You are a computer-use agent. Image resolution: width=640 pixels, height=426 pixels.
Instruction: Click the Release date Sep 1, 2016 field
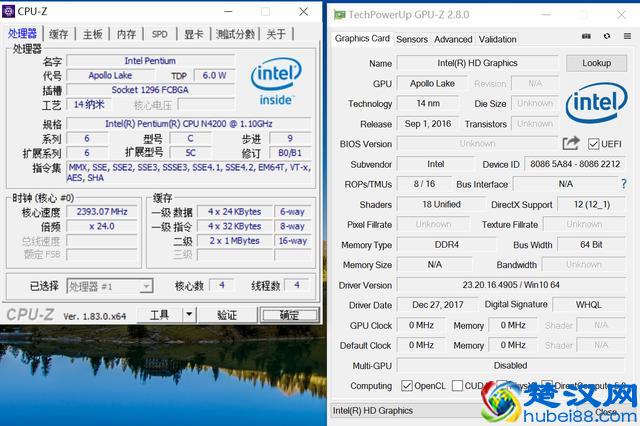(x=428, y=124)
